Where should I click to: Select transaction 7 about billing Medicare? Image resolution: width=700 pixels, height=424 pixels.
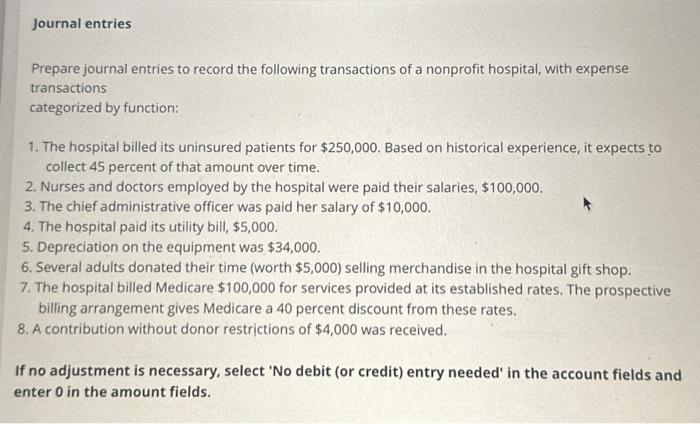[345, 299]
